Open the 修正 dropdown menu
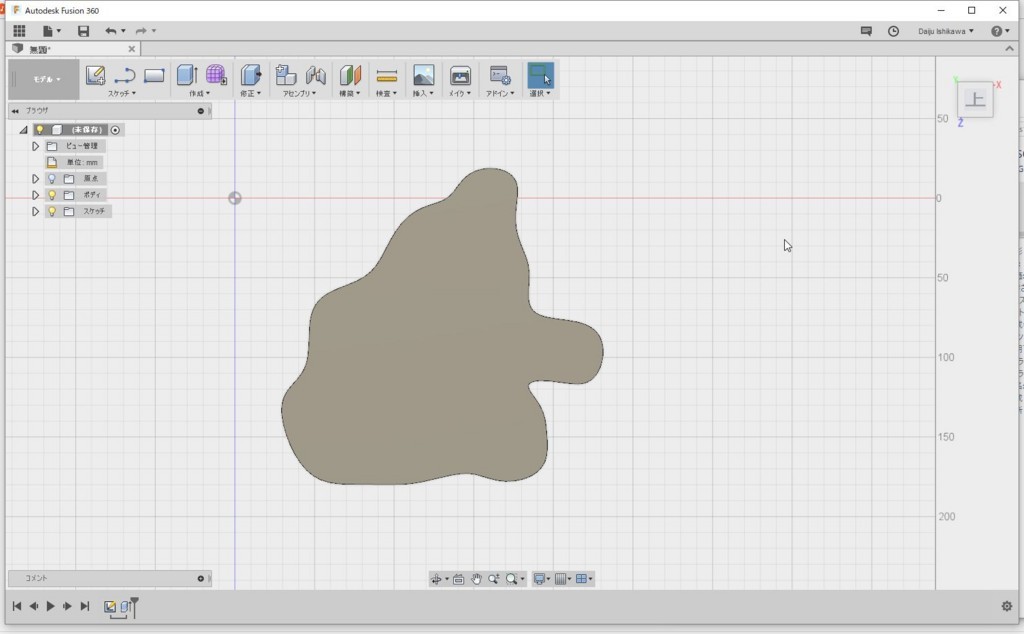 coord(250,93)
